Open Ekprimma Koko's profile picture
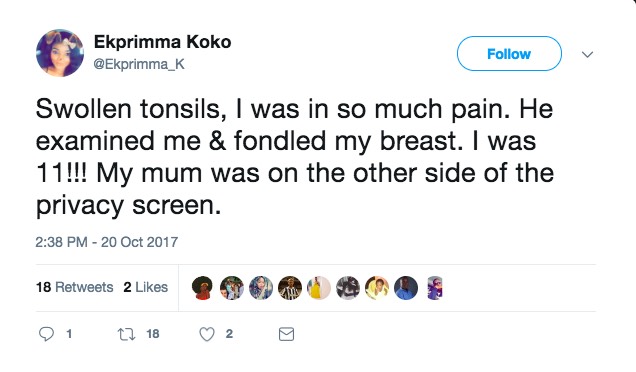 [x=60, y=53]
